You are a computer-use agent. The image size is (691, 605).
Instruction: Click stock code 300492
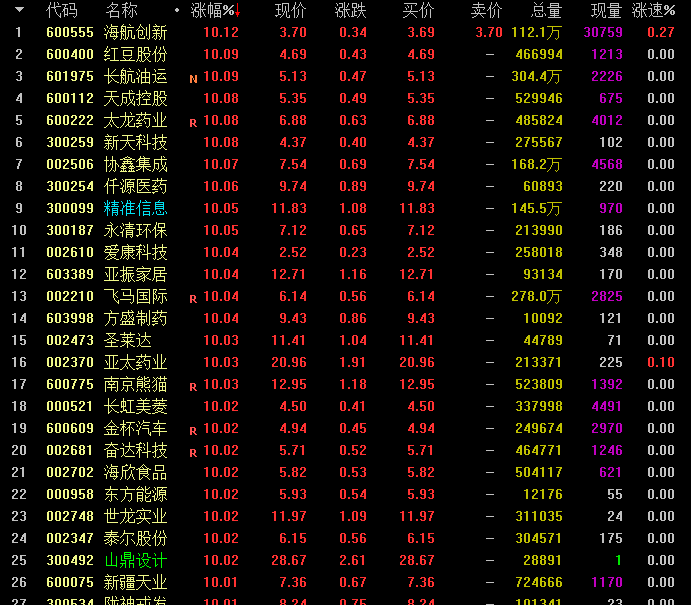click(70, 560)
